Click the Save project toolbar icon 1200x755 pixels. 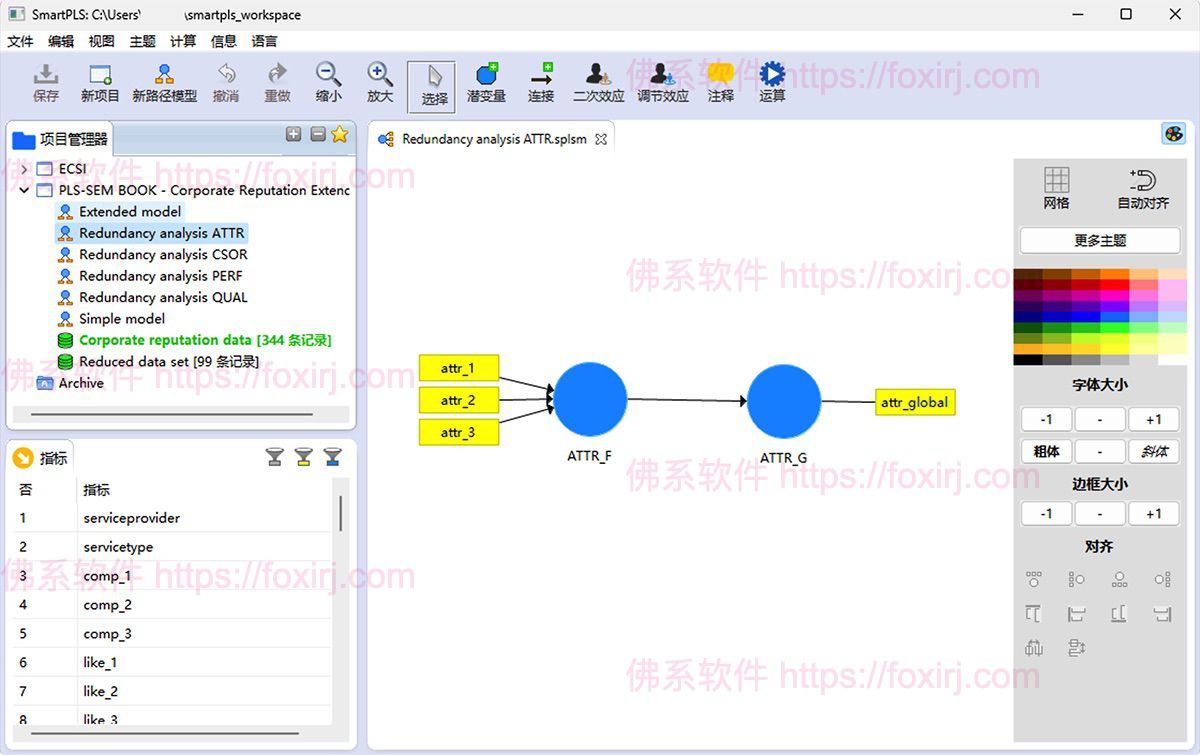[46, 83]
